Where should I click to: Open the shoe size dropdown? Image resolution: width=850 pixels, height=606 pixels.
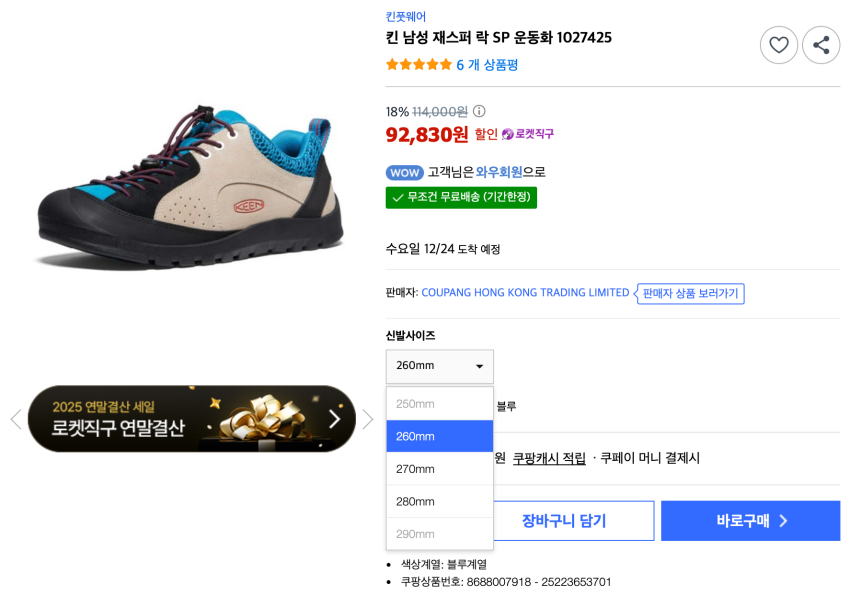[439, 366]
